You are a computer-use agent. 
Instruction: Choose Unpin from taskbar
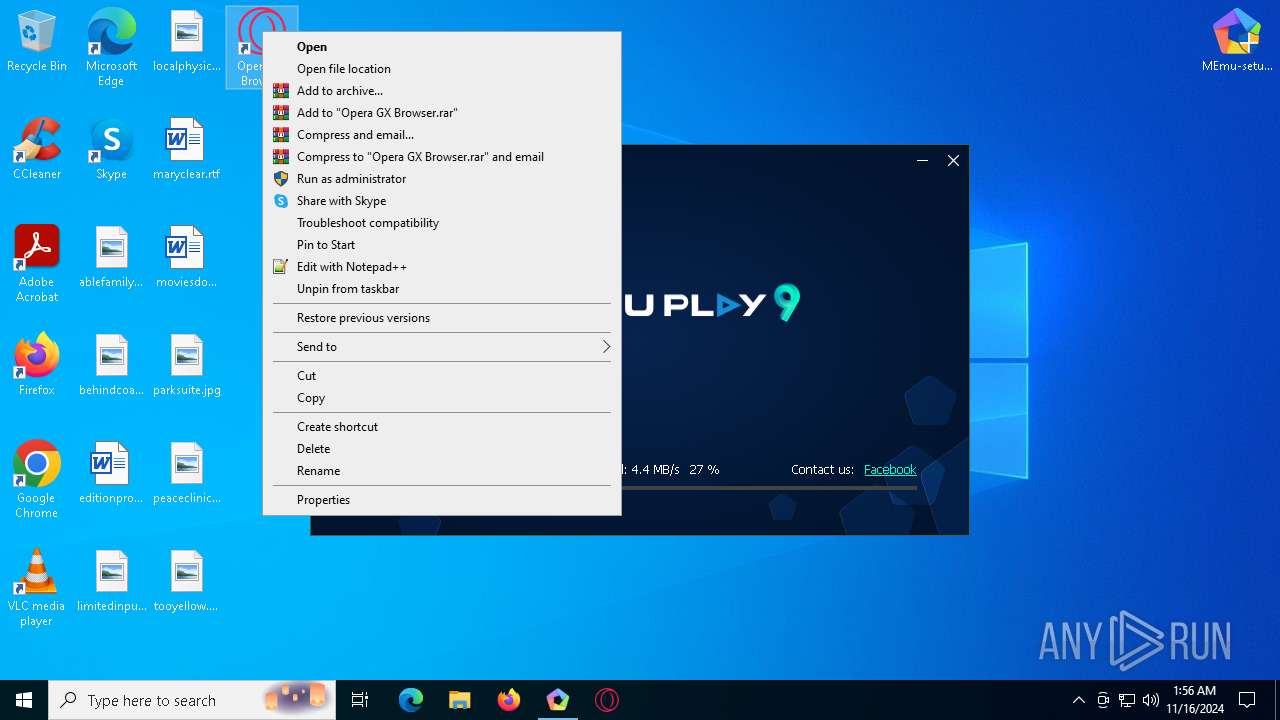441,289
